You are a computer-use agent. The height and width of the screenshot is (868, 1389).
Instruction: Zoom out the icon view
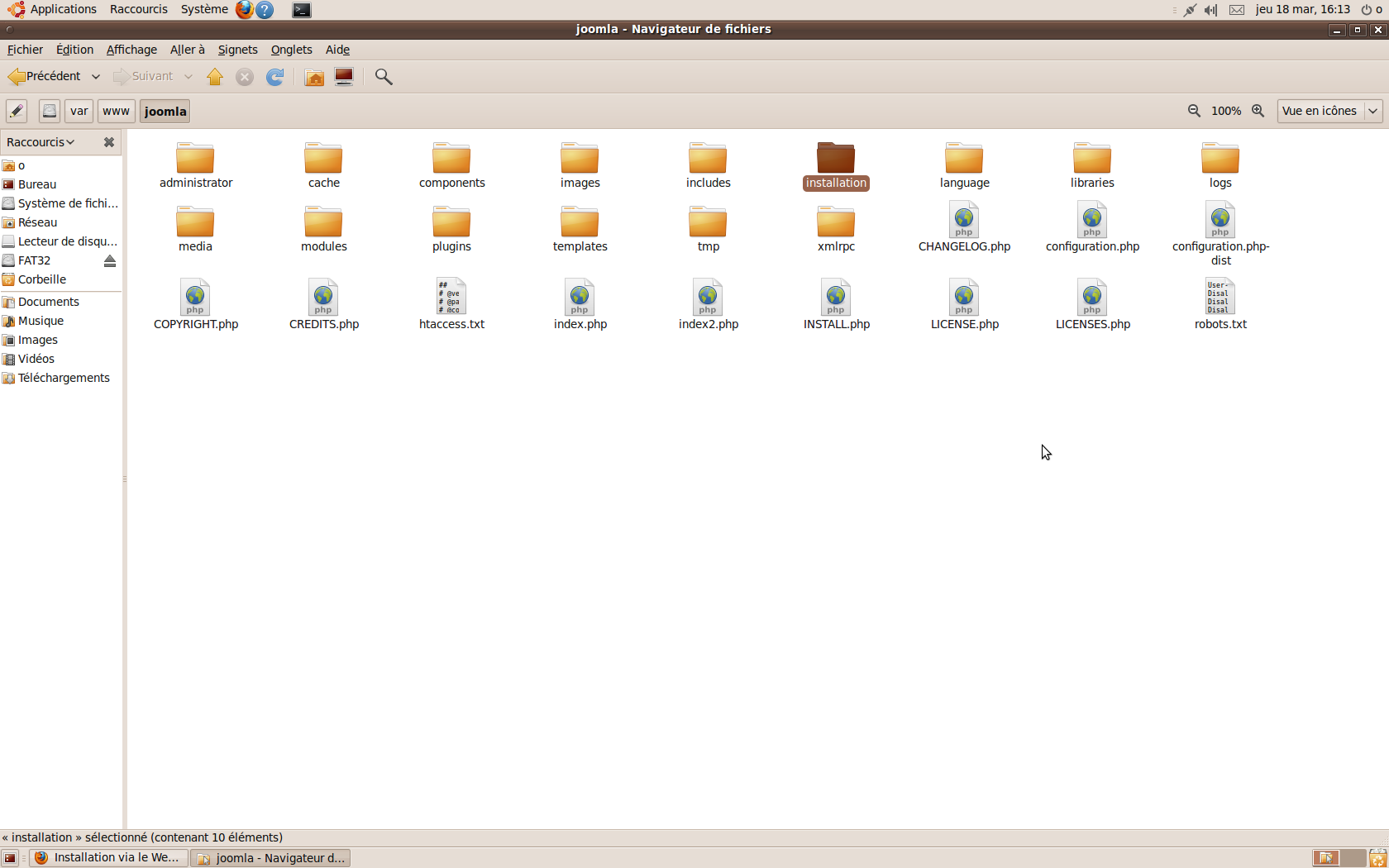coord(1194,111)
